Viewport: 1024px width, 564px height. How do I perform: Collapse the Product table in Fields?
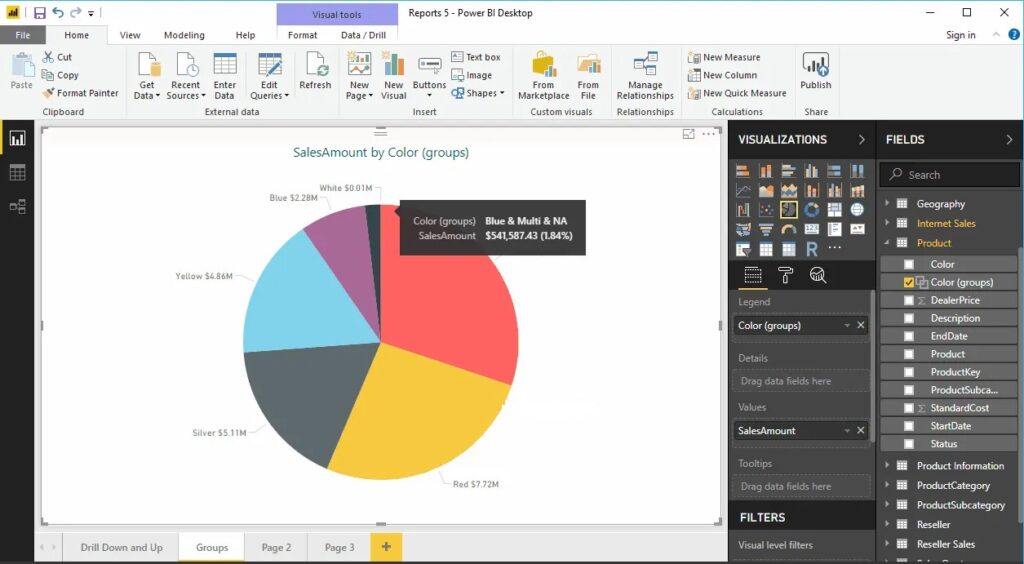coord(888,243)
